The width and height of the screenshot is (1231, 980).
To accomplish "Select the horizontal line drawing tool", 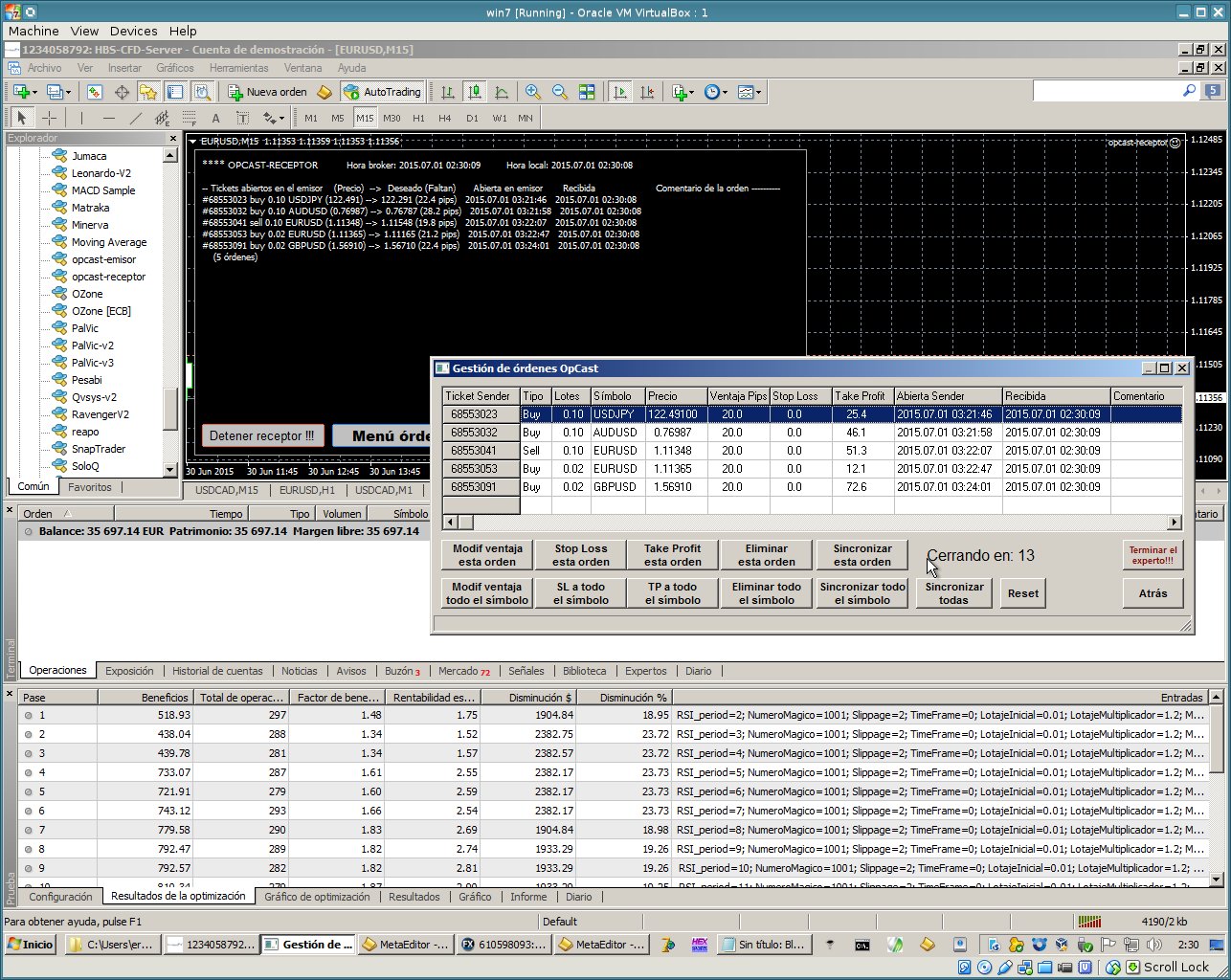I will 108,118.
